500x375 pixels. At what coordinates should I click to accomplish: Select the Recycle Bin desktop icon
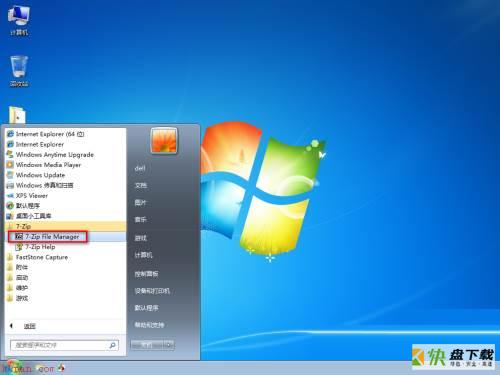[19, 71]
